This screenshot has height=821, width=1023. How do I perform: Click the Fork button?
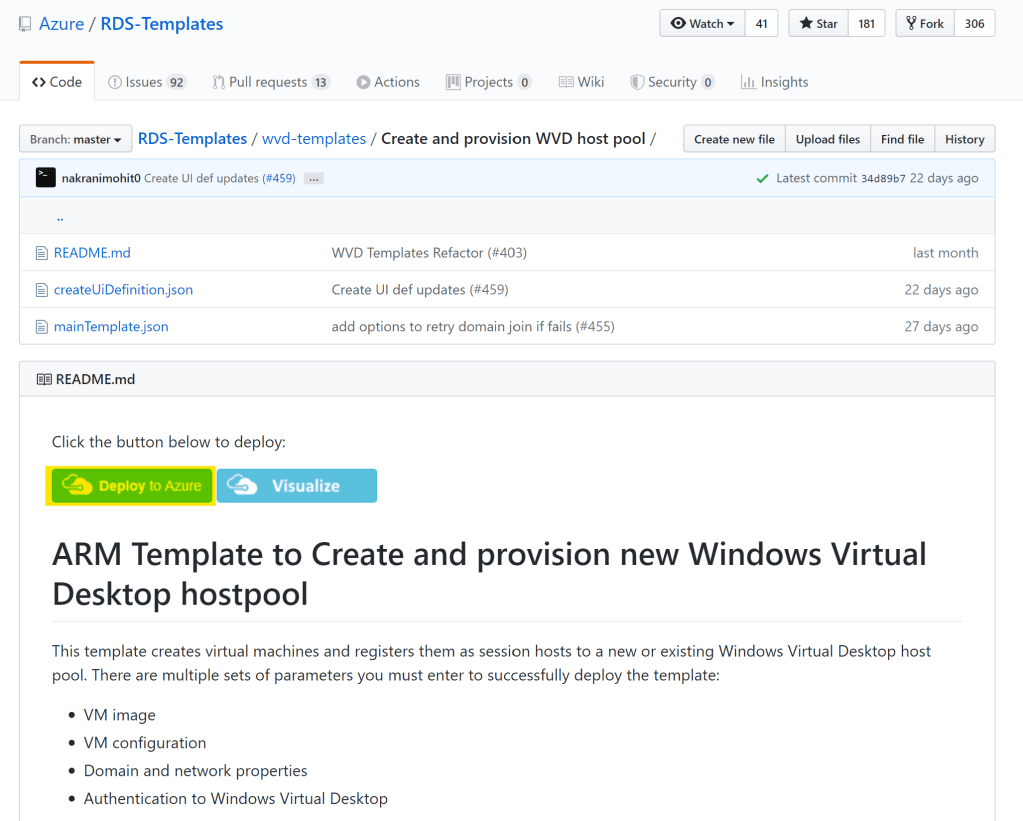click(925, 24)
